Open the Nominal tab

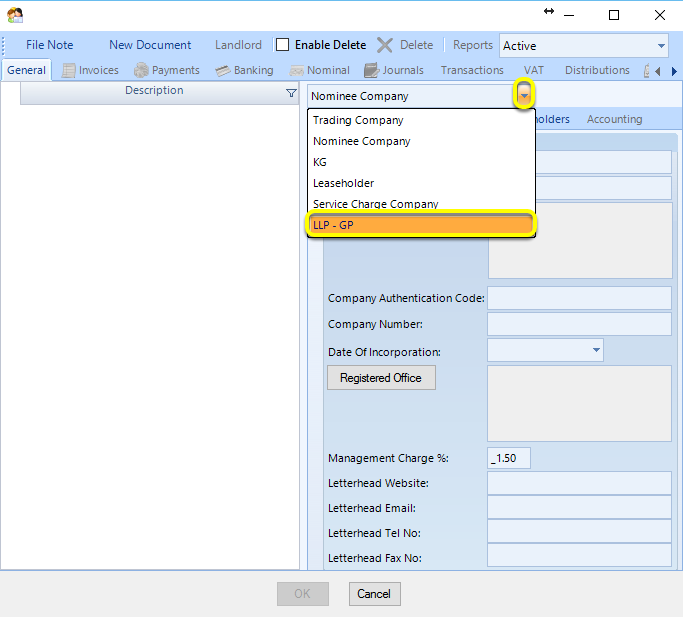320,70
